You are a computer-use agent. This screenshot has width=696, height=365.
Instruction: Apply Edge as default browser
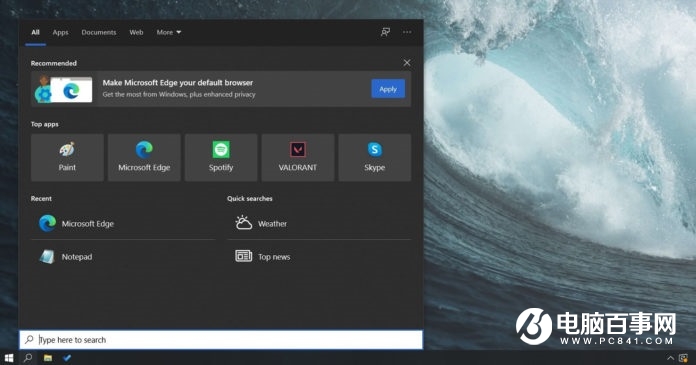(388, 89)
